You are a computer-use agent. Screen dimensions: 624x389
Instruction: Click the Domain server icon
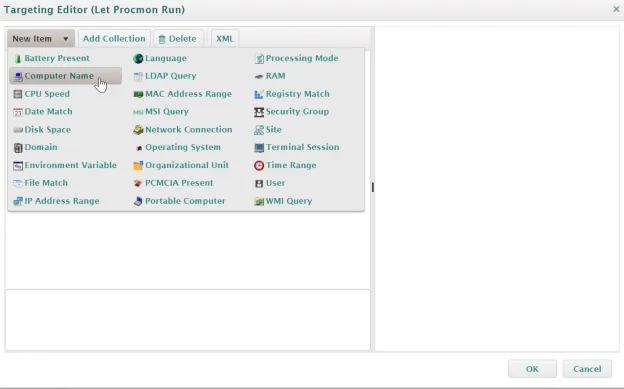point(18,148)
